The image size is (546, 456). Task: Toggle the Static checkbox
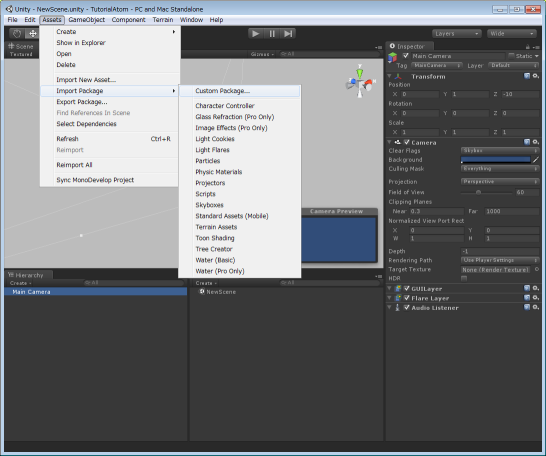(511, 56)
